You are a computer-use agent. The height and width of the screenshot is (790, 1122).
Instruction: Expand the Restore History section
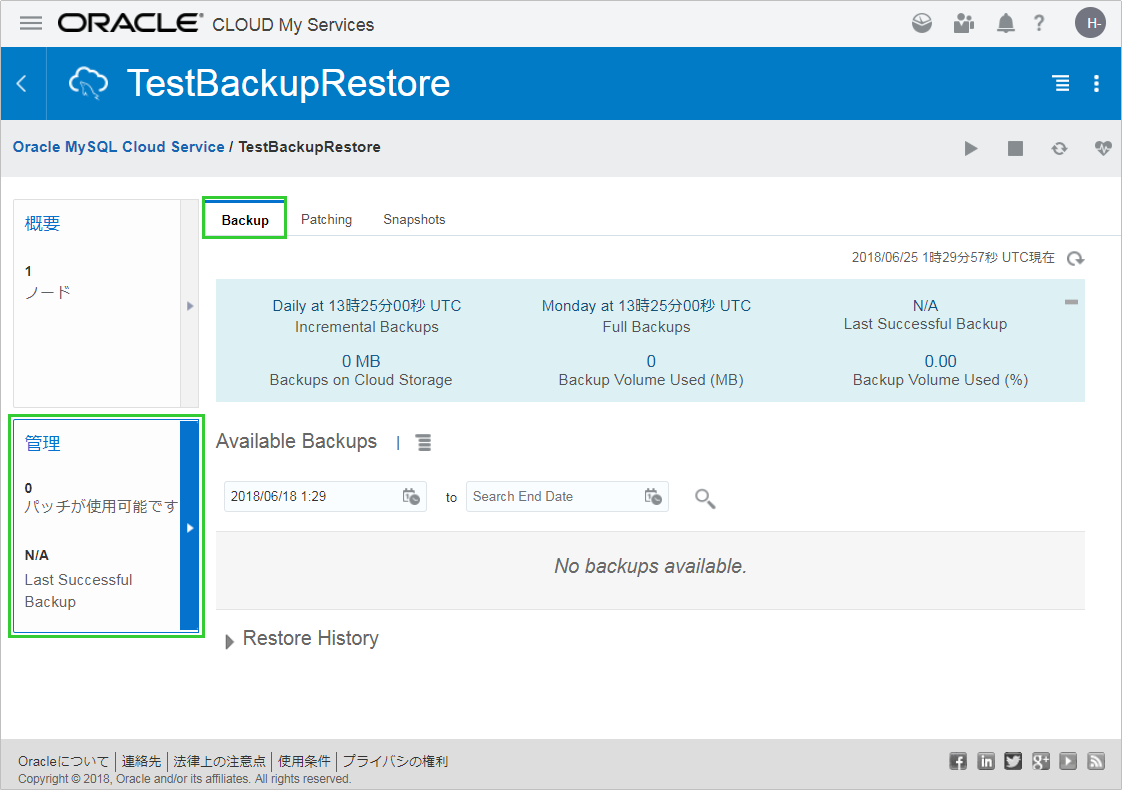(x=230, y=641)
